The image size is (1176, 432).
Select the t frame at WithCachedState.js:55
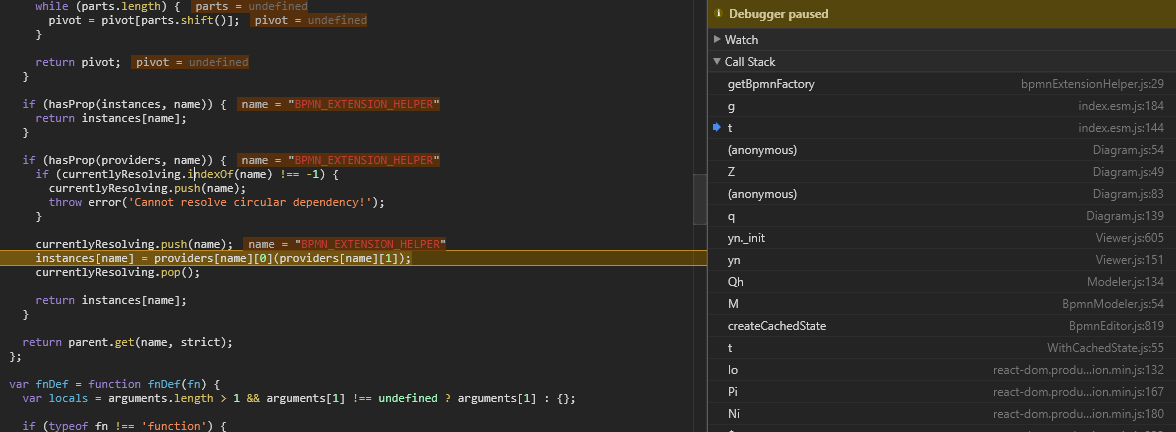(941, 348)
